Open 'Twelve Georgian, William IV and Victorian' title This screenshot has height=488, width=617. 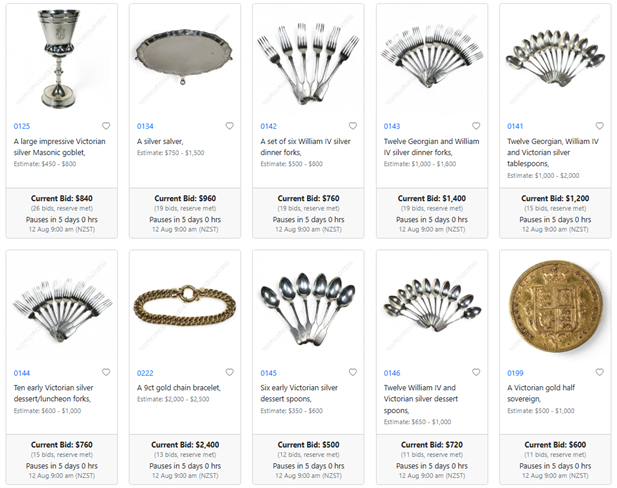[552, 152]
